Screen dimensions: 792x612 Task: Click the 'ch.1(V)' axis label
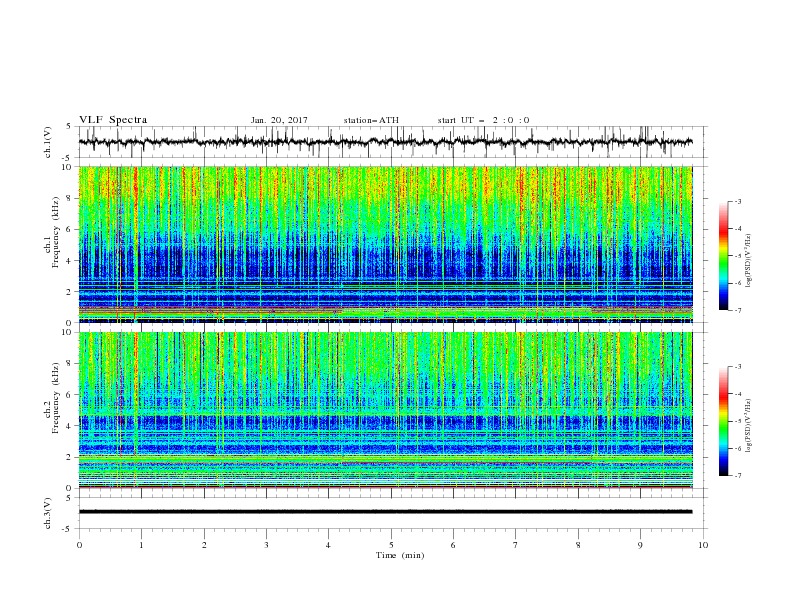[x=48, y=142]
